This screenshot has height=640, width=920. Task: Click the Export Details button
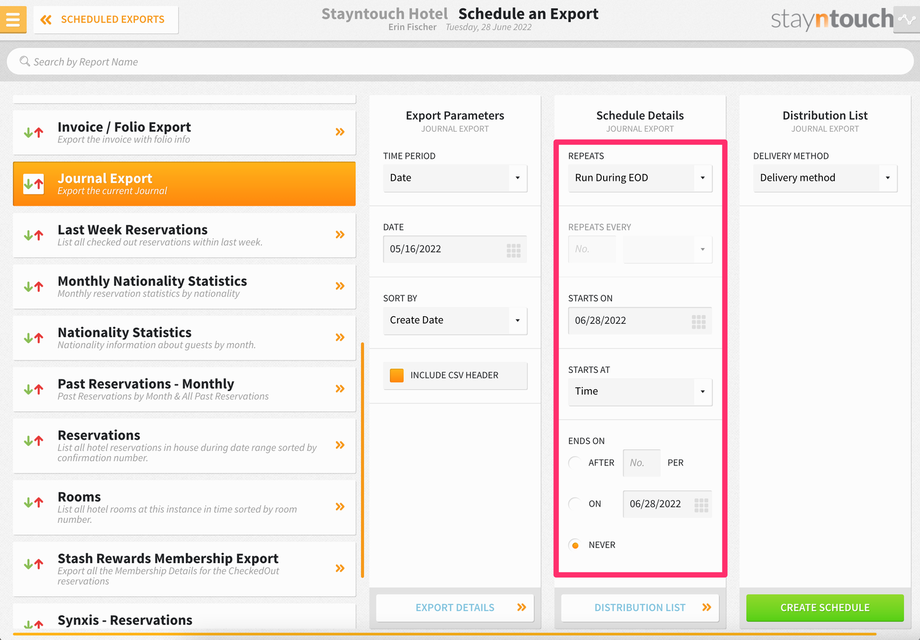[455, 608]
